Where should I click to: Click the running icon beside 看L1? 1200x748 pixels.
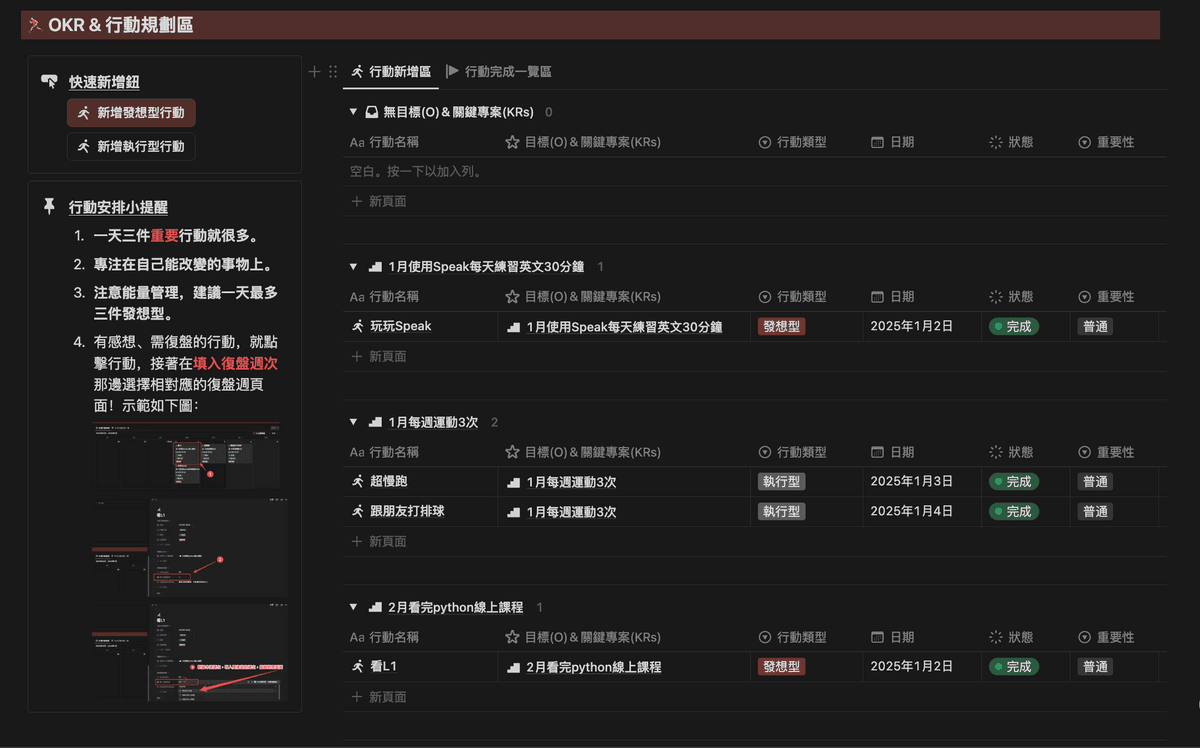[357, 667]
